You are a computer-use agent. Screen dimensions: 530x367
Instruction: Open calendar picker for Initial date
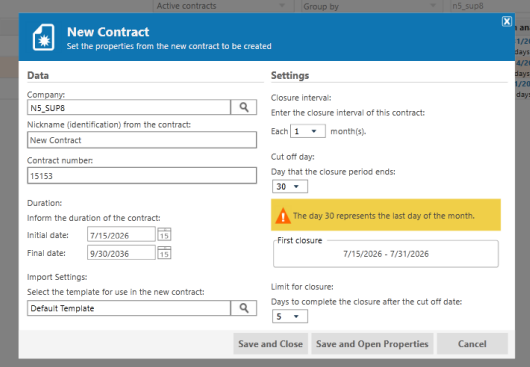click(164, 234)
